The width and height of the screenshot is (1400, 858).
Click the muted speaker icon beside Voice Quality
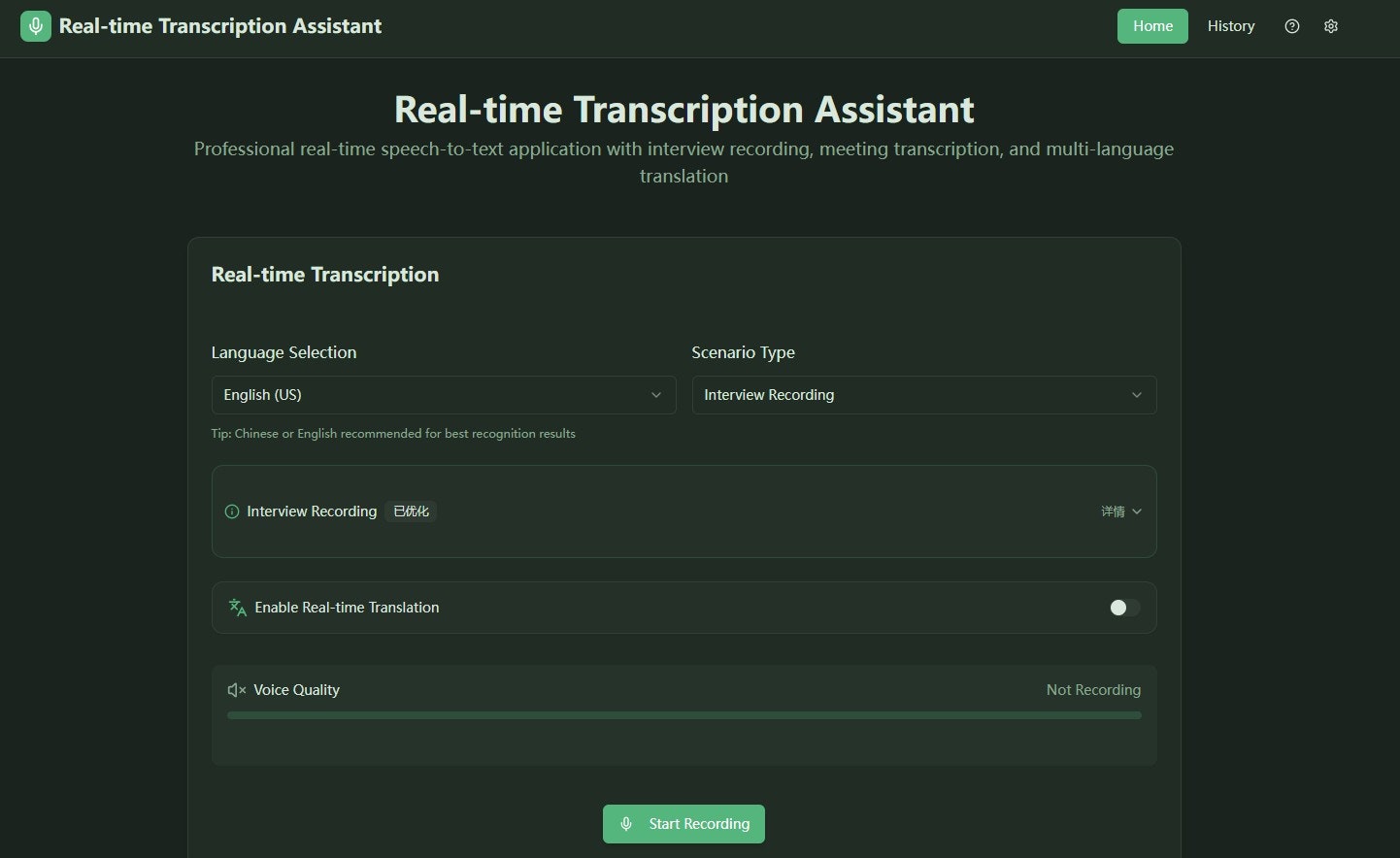click(x=235, y=689)
